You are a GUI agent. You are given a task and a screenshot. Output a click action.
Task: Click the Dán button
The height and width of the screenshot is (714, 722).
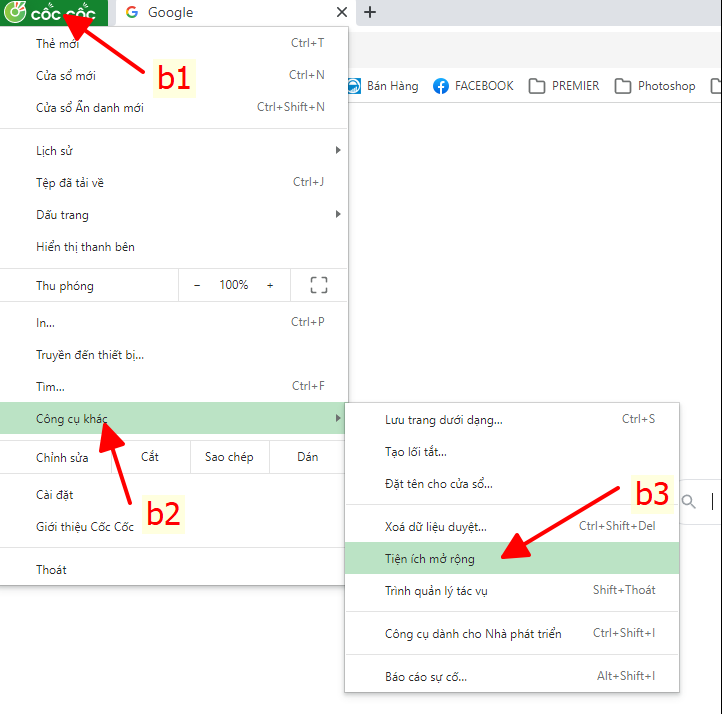[x=308, y=457]
